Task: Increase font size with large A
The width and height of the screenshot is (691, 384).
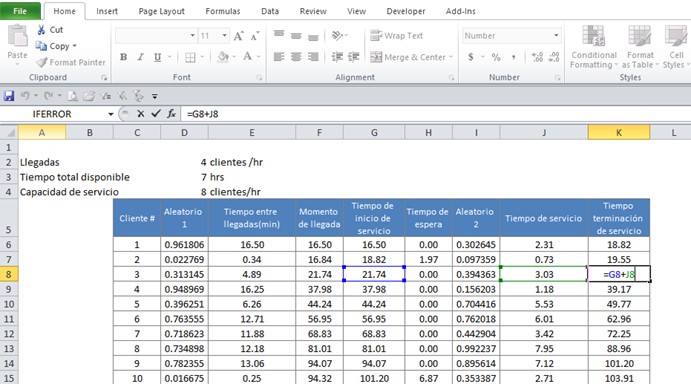Action: click(x=238, y=36)
